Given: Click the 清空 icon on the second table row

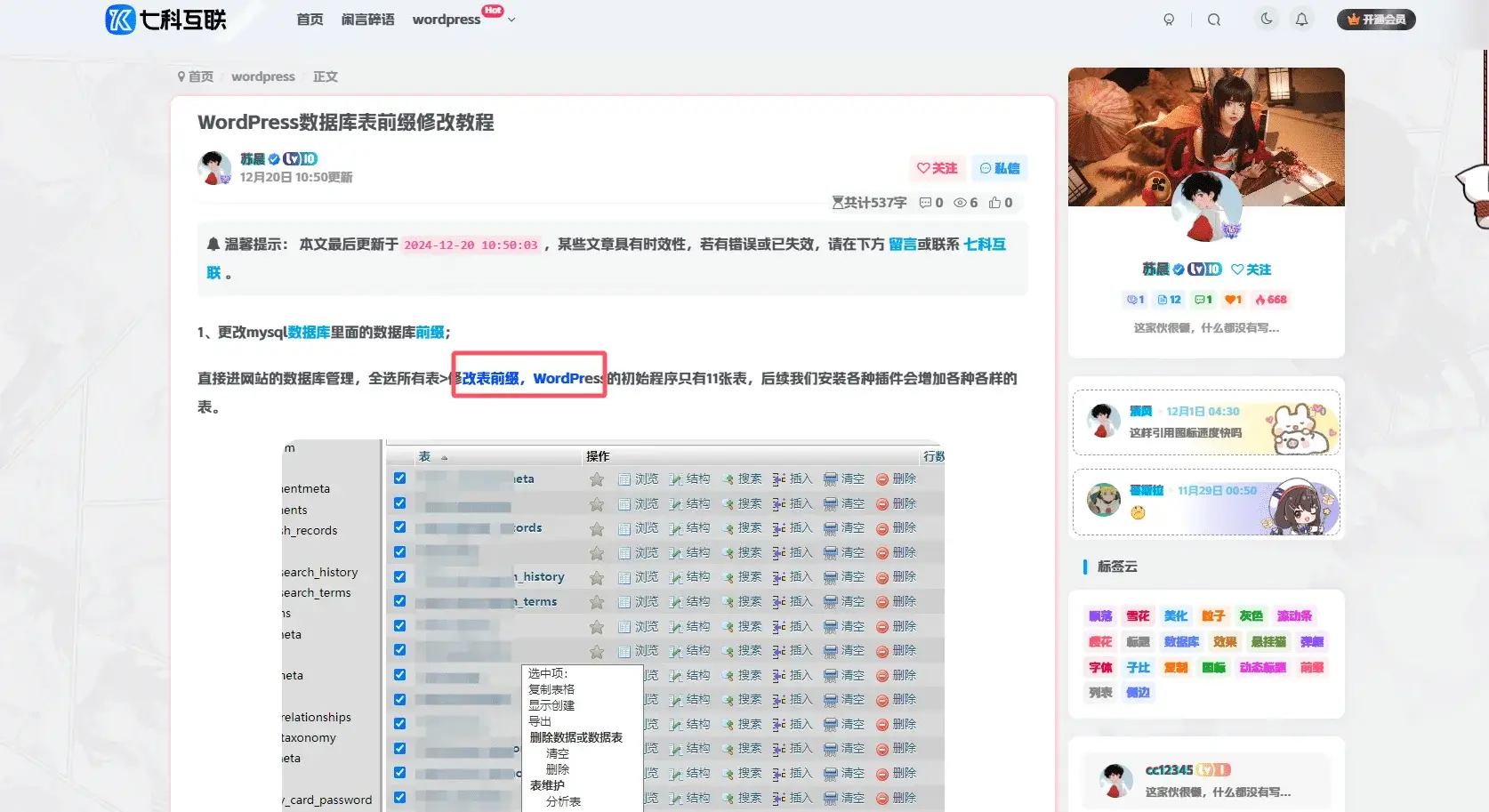Looking at the screenshot, I should pyautogui.click(x=845, y=502).
